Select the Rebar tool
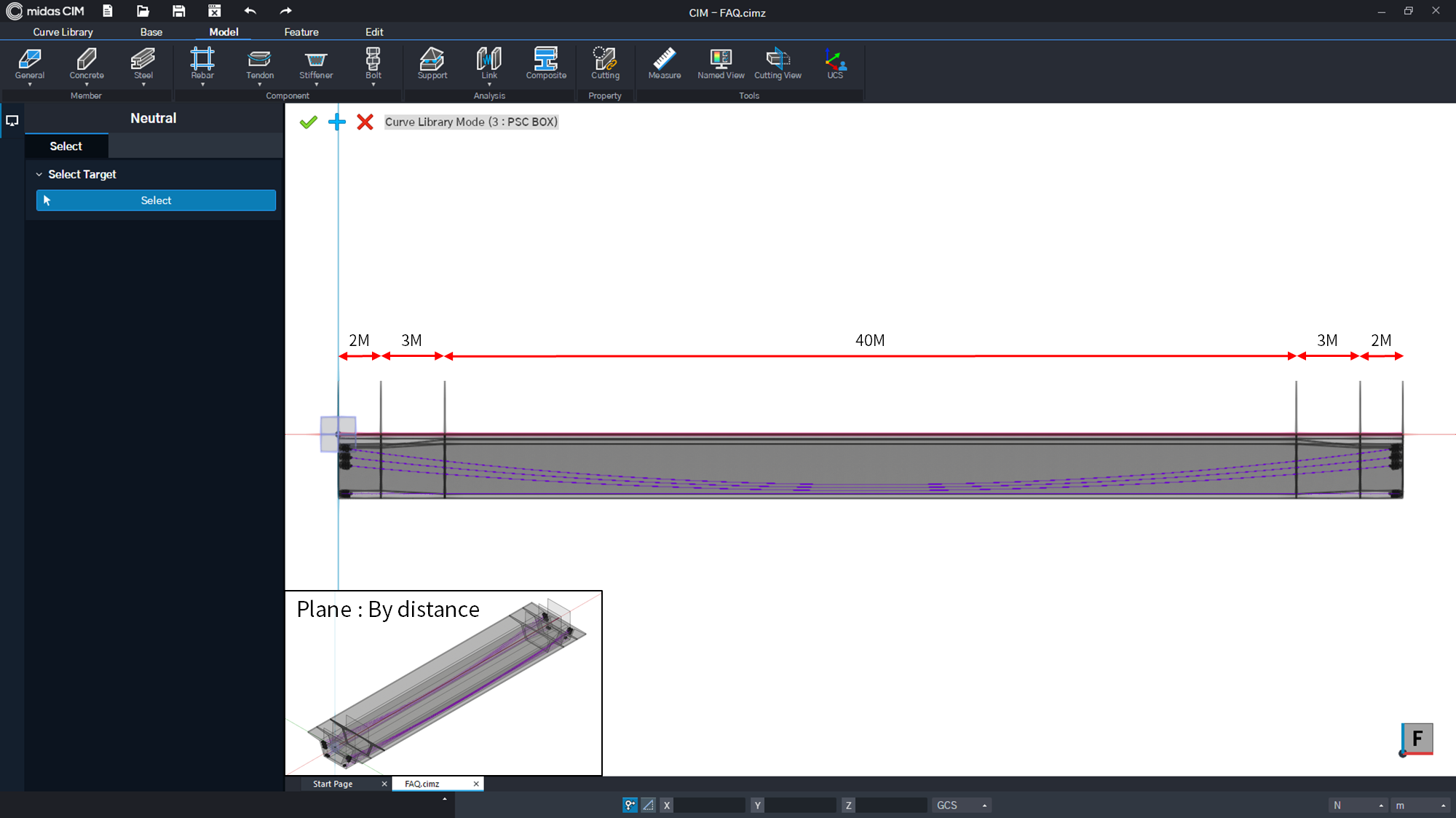The image size is (1456, 818). point(202,64)
